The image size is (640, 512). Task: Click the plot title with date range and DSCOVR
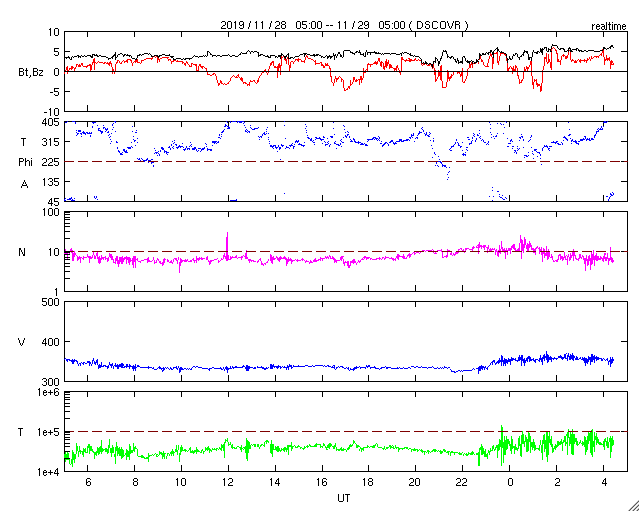[344, 25]
